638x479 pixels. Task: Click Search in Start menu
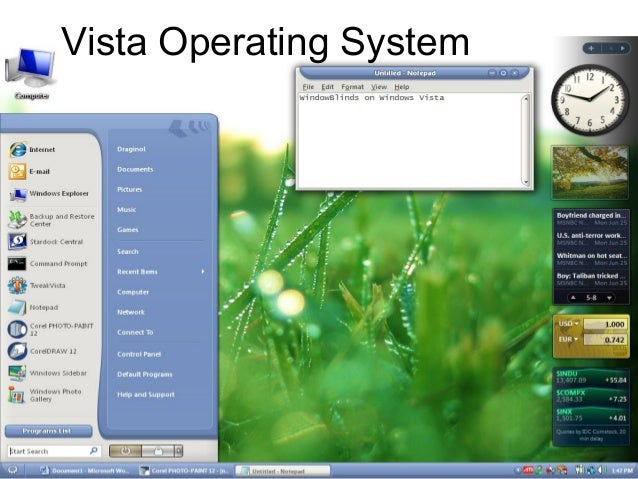coord(128,252)
